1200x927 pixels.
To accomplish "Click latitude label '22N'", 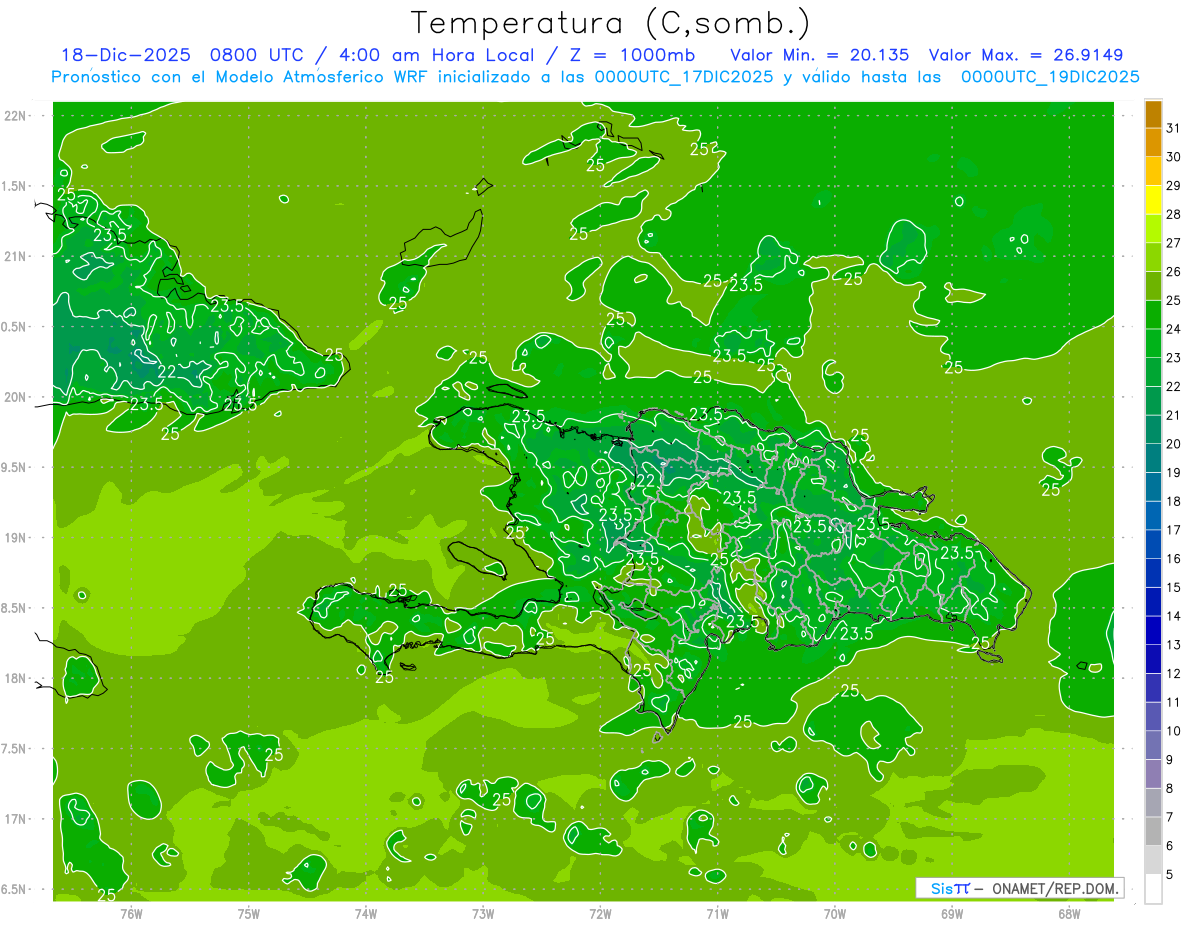I will 16,115.
